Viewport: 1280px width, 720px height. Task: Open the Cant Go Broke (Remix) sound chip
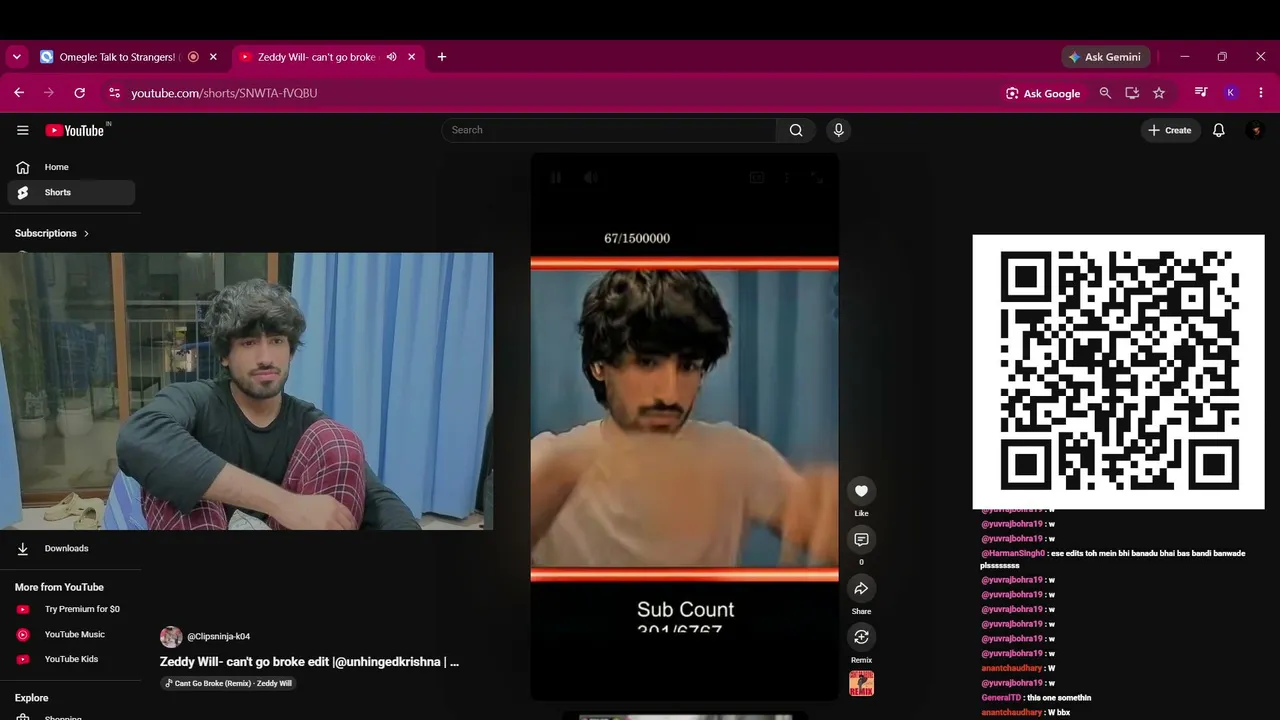(229, 684)
